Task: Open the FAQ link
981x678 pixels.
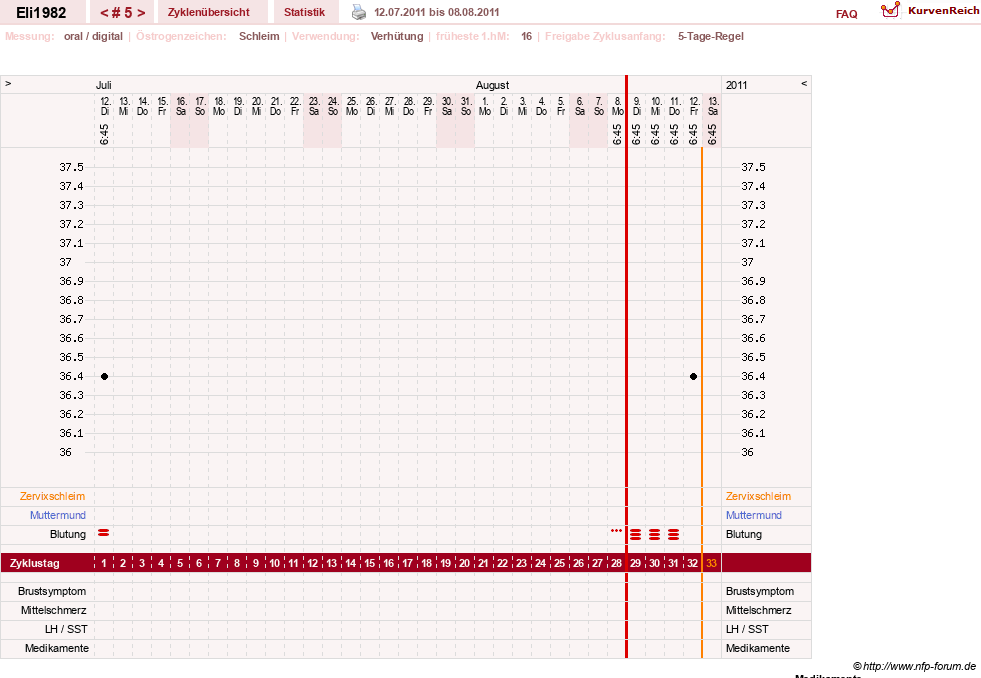Action: (846, 14)
